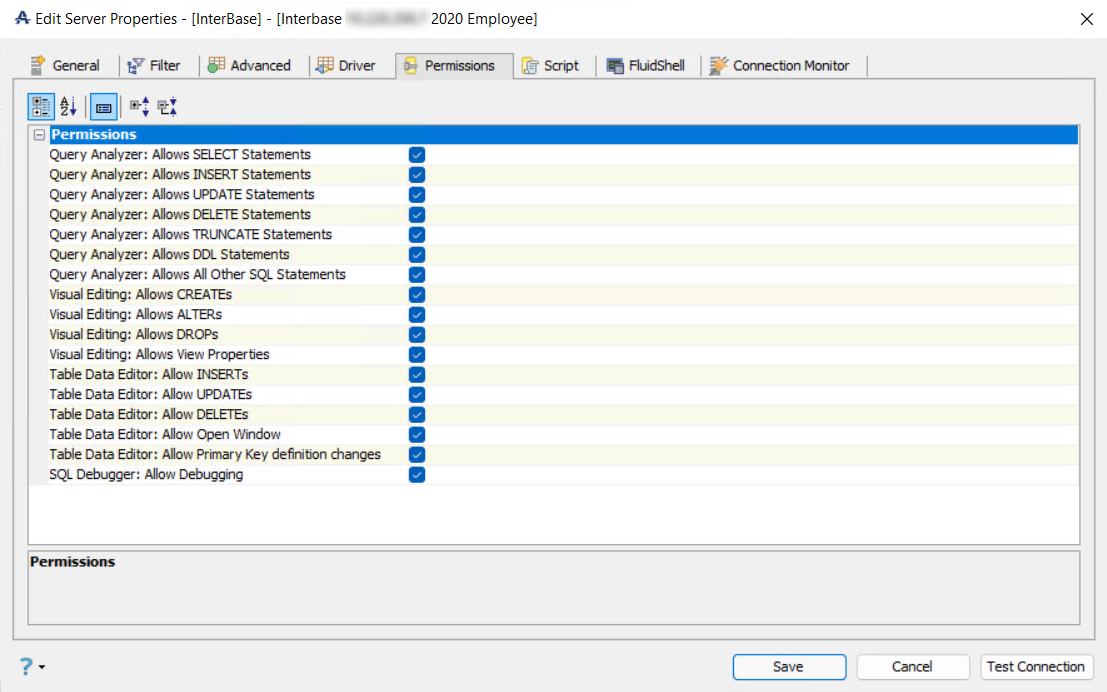Go to the Driver tab

346,66
